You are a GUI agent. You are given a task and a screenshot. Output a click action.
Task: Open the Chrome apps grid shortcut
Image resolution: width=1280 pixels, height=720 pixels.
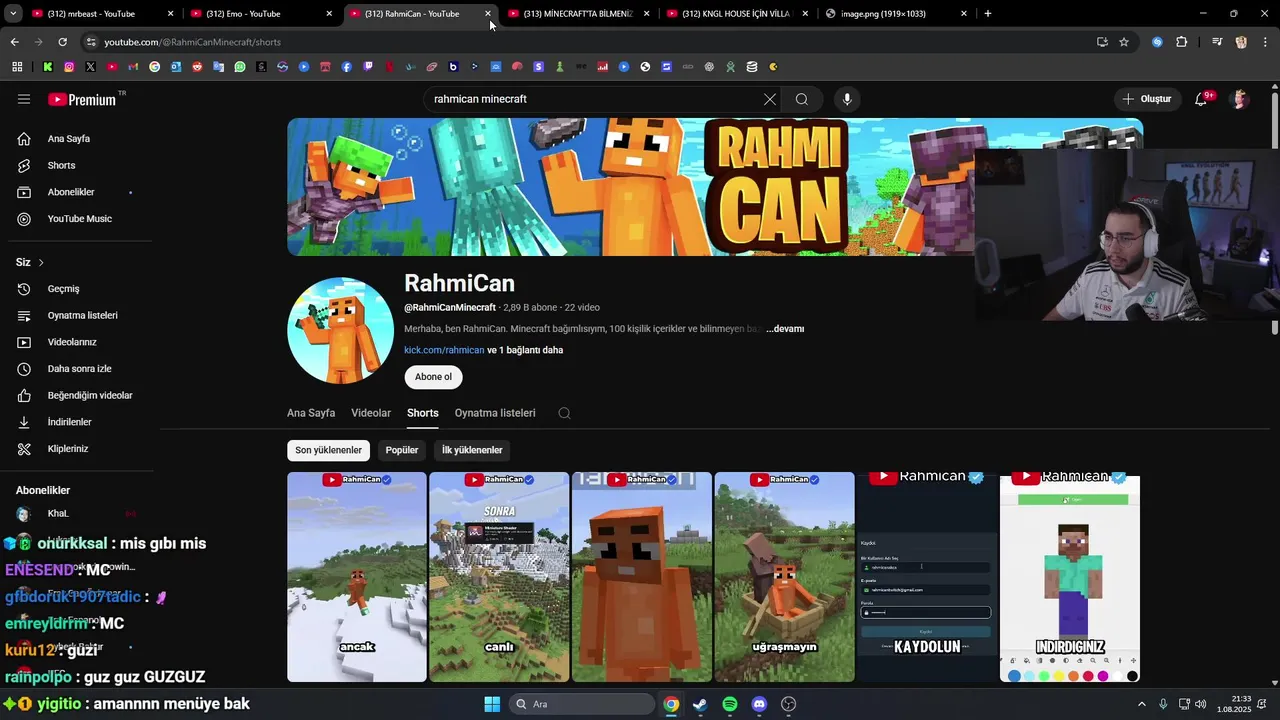click(17, 67)
